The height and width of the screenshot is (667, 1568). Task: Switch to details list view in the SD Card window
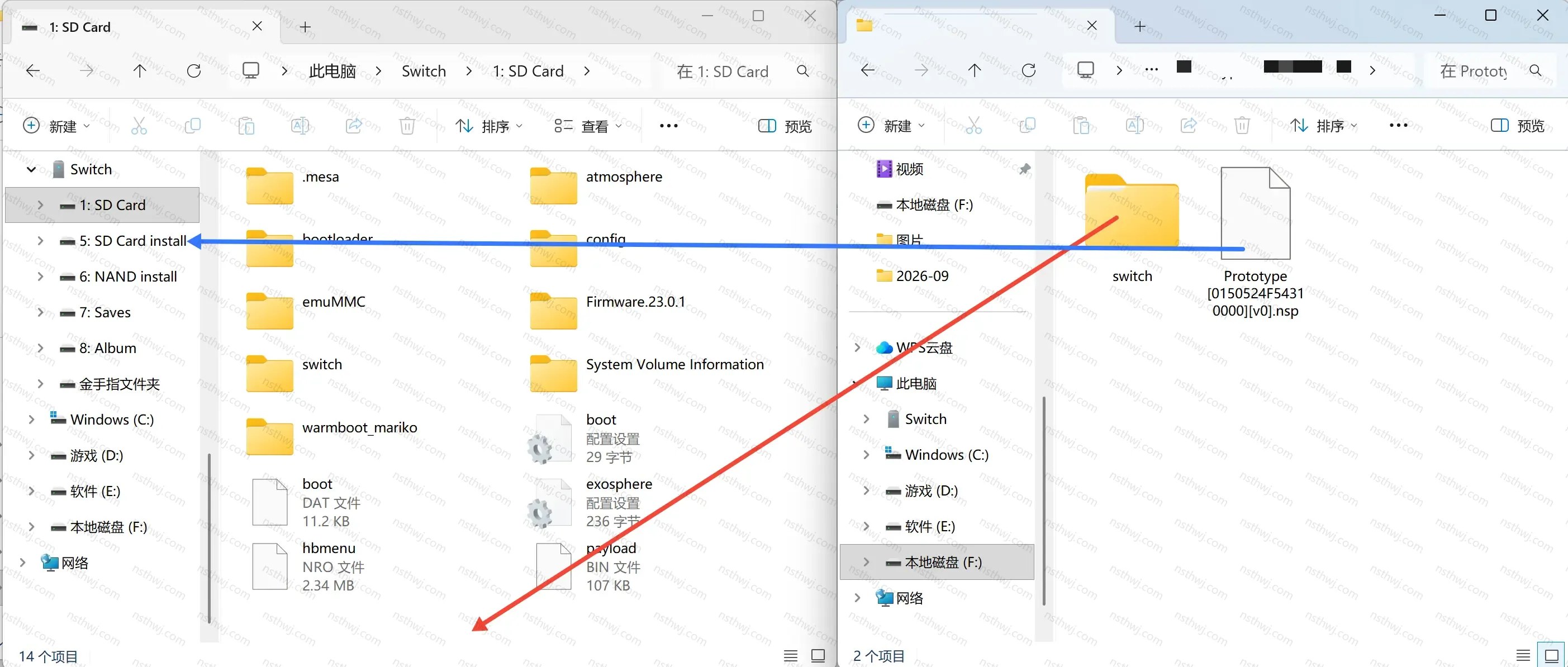click(x=791, y=655)
